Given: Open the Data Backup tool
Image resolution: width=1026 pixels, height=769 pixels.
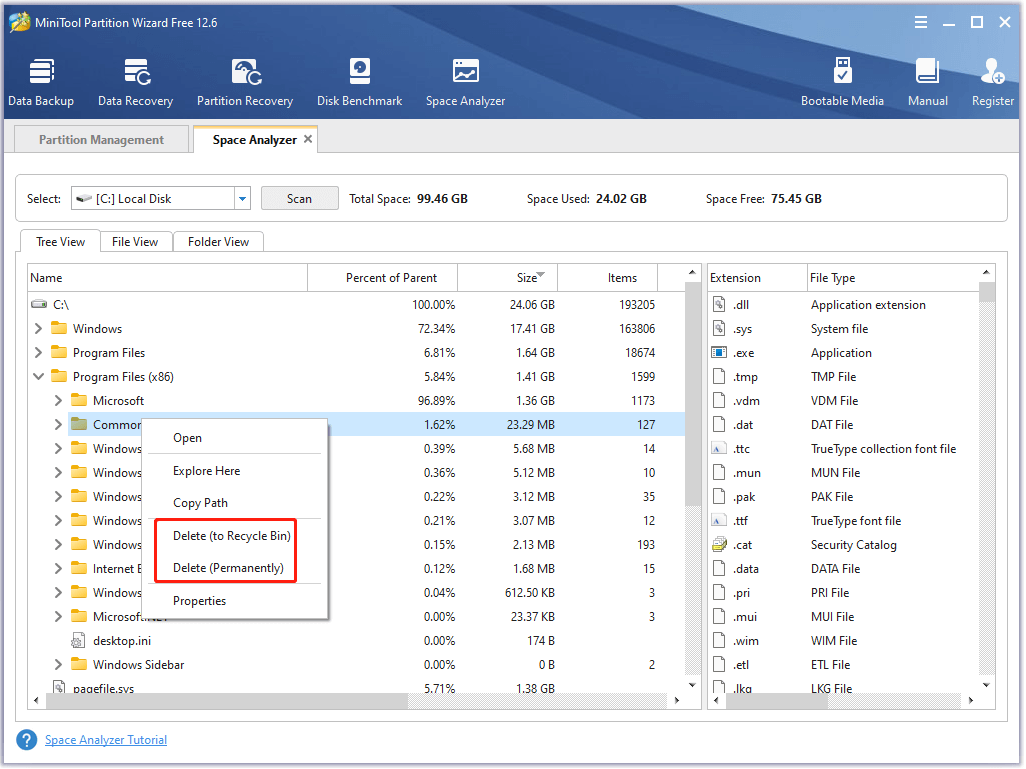Looking at the screenshot, I should (41, 82).
